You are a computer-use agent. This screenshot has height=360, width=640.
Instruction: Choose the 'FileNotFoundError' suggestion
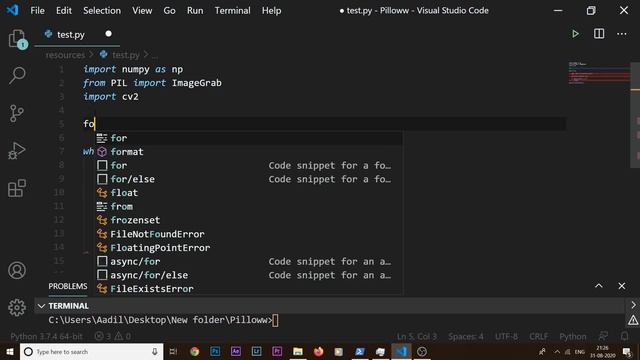pyautogui.click(x=249, y=234)
